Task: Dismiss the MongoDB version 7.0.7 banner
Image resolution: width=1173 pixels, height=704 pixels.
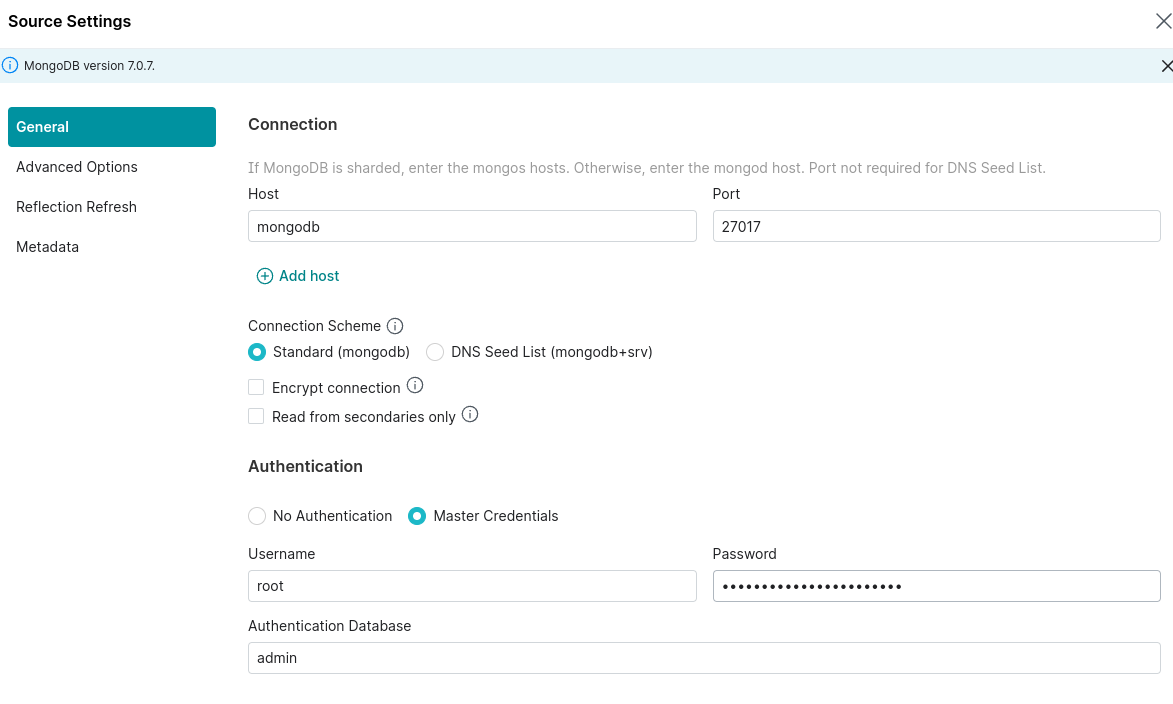Action: pyautogui.click(x=1166, y=65)
